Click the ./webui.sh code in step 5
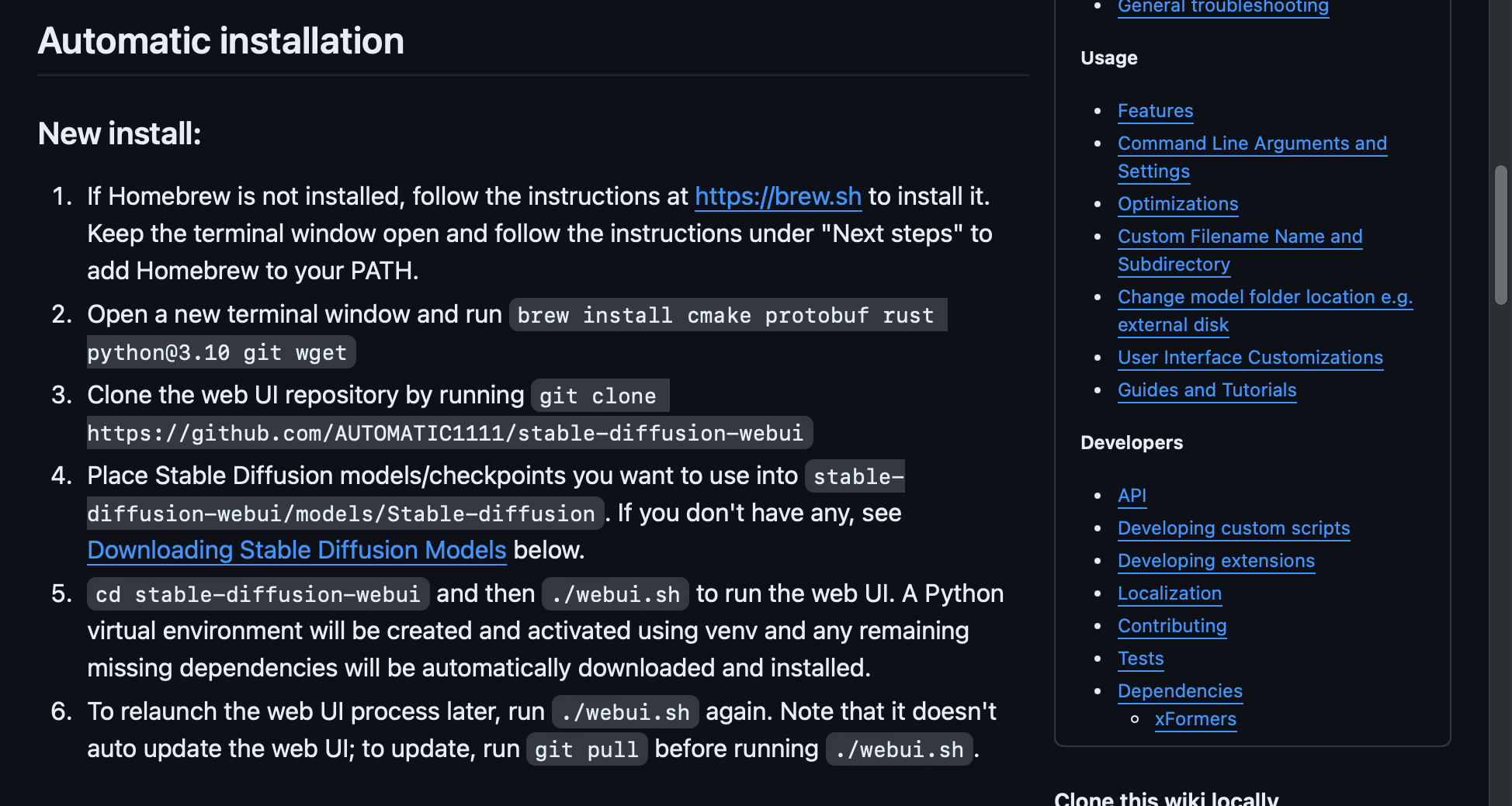1512x806 pixels. tap(616, 594)
